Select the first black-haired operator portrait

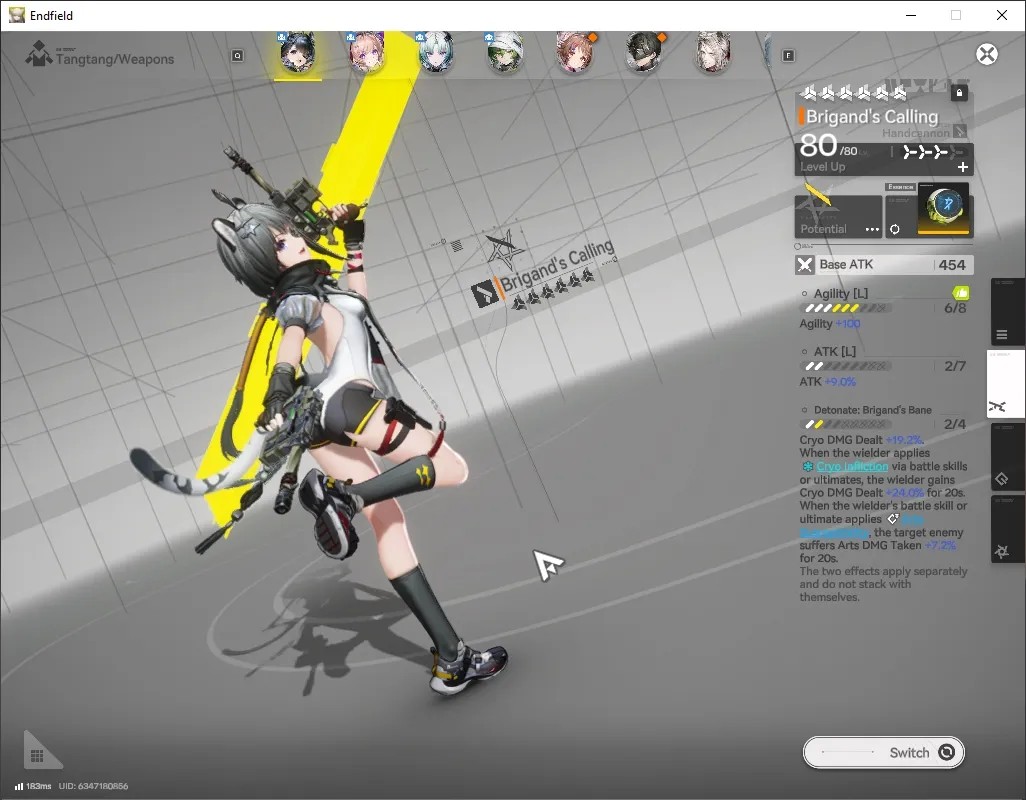(x=298, y=52)
